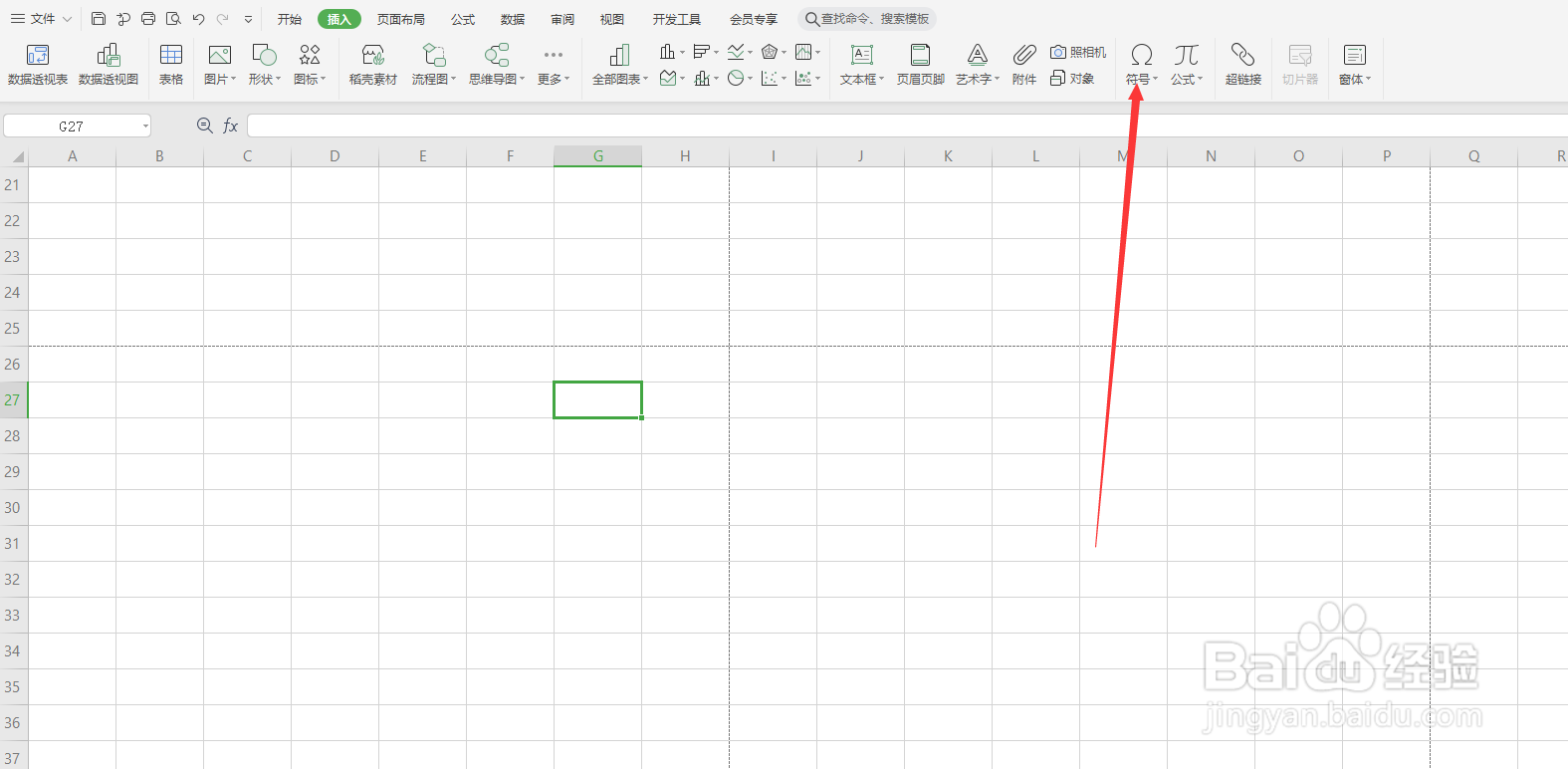Open the 会员专享 tab
Screen dimensions: 1568x769
pyautogui.click(x=754, y=19)
